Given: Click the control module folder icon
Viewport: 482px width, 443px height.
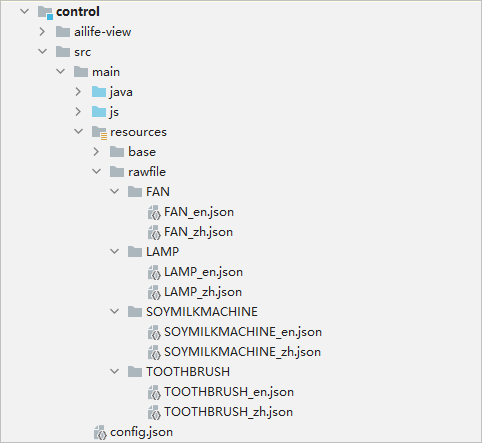Looking at the screenshot, I should (x=45, y=12).
